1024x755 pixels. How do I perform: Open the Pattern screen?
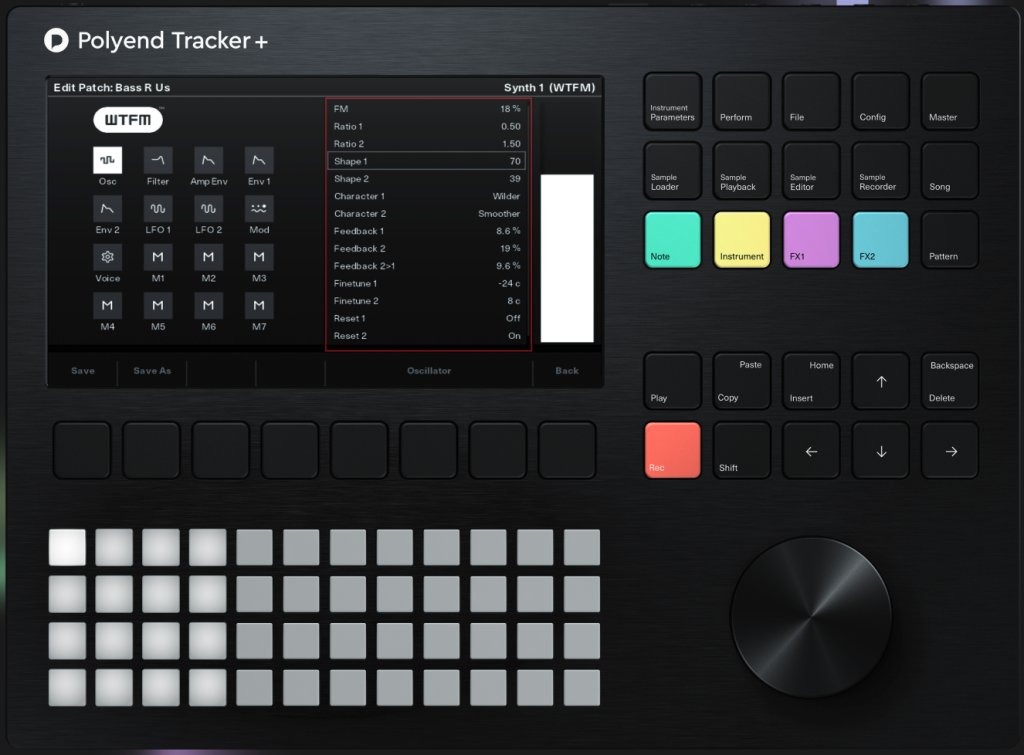950,240
